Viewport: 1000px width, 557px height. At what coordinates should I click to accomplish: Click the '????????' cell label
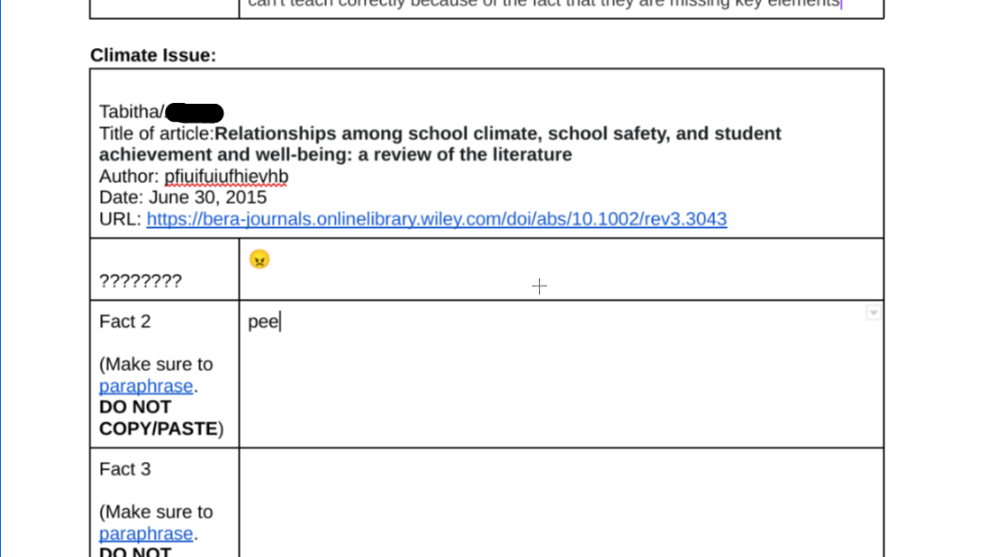tap(140, 282)
